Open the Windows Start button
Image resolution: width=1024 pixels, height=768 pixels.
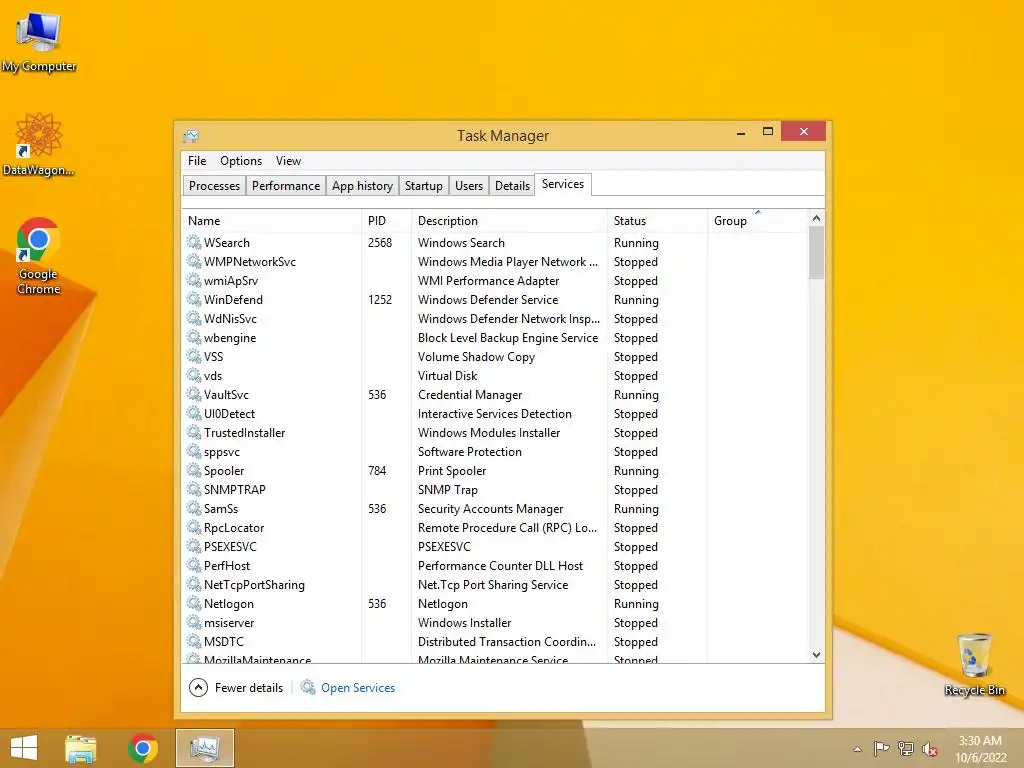[24, 748]
